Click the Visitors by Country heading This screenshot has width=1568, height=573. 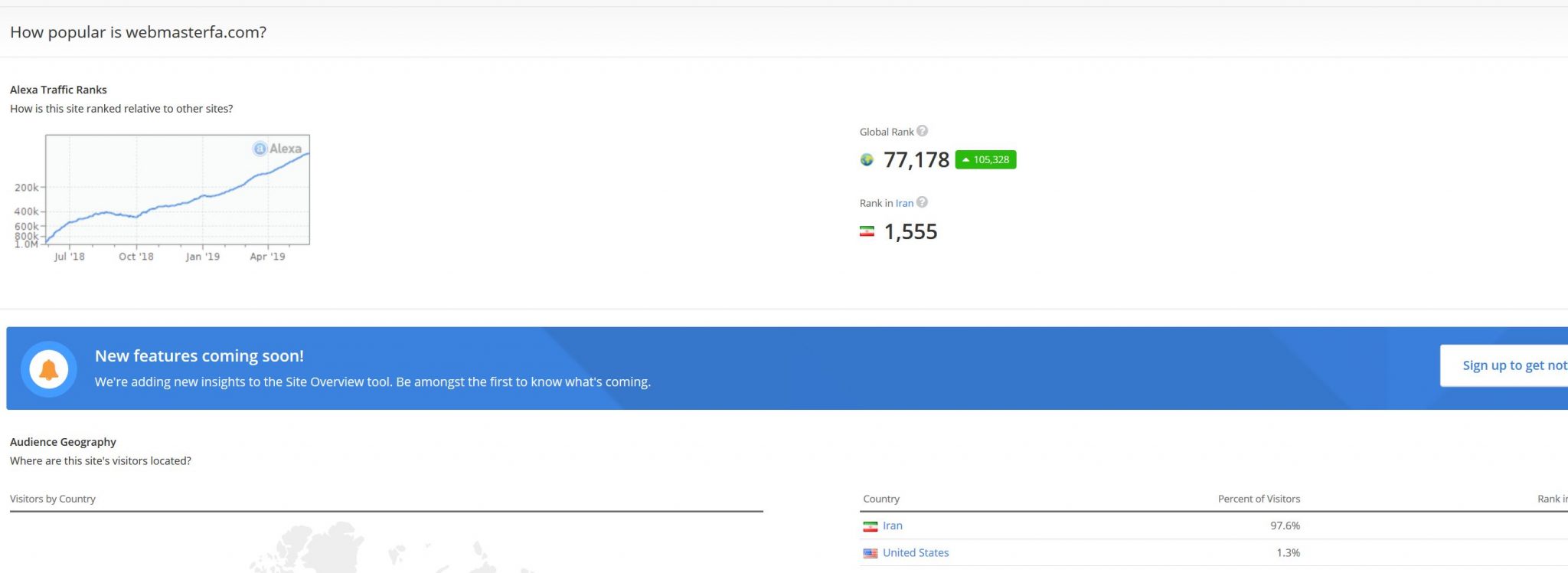pyautogui.click(x=53, y=499)
